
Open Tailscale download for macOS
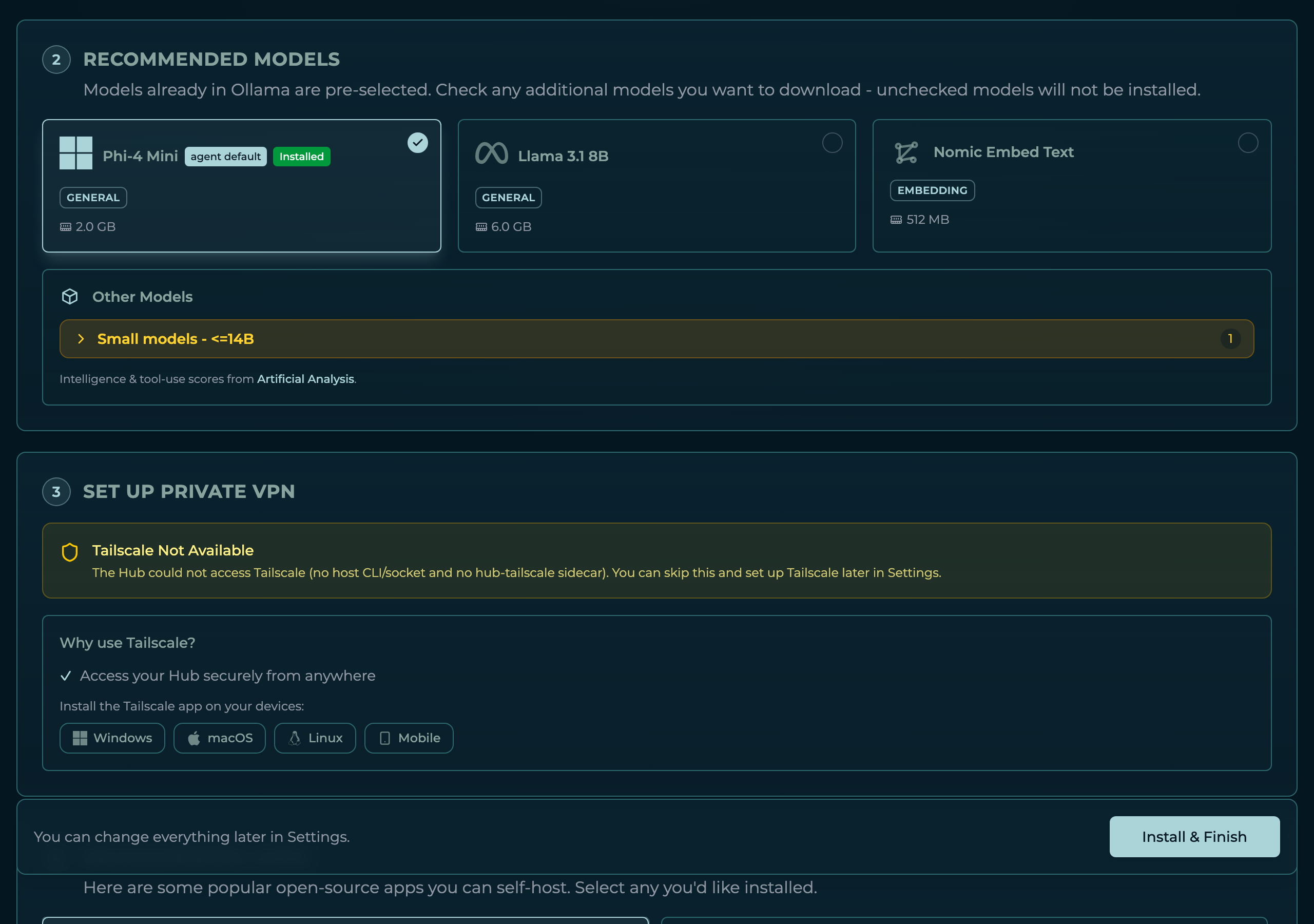[220, 738]
